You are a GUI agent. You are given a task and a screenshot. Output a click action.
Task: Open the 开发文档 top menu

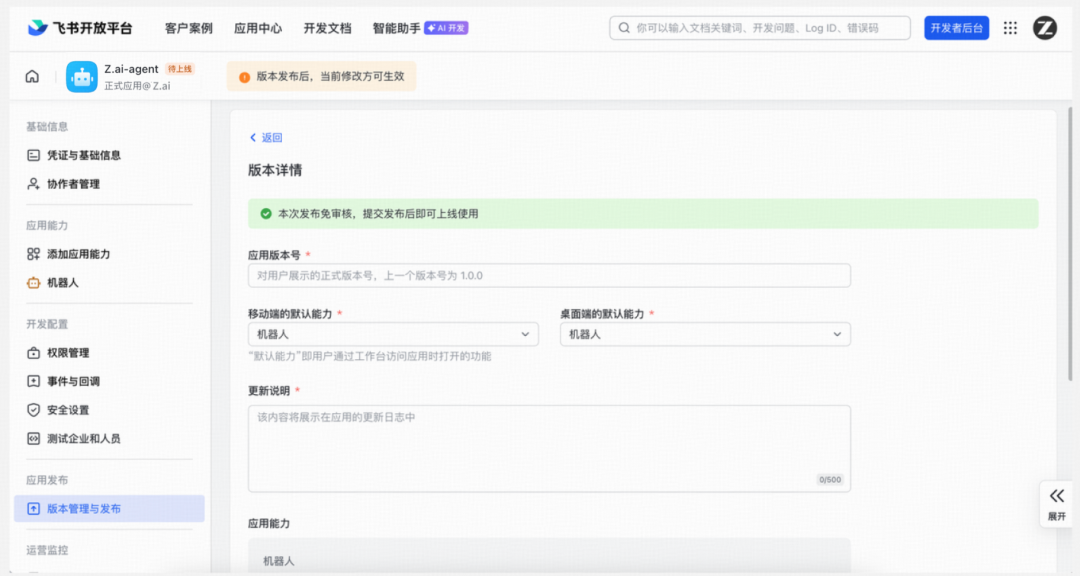[x=327, y=28]
